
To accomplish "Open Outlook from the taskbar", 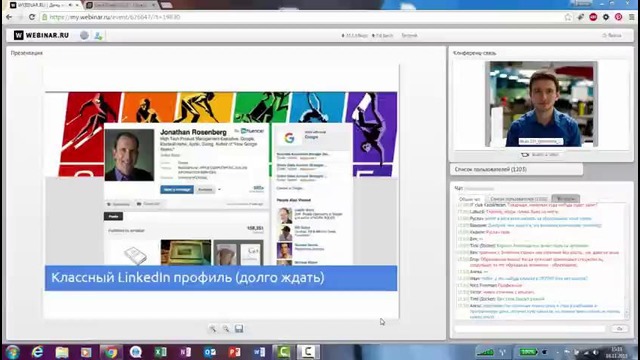I will coord(209,352).
